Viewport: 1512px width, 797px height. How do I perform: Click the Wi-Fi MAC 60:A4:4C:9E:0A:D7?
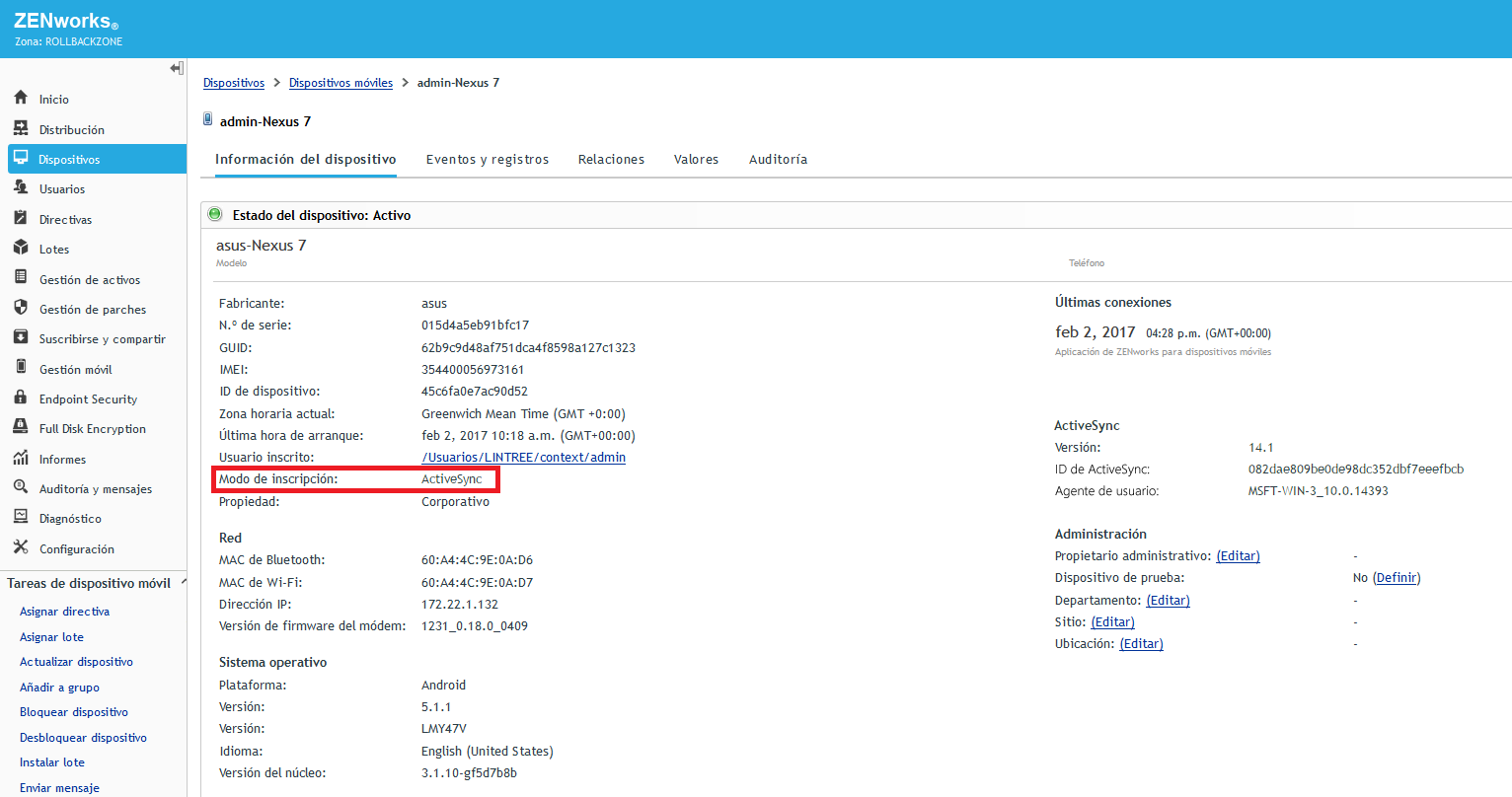477,583
